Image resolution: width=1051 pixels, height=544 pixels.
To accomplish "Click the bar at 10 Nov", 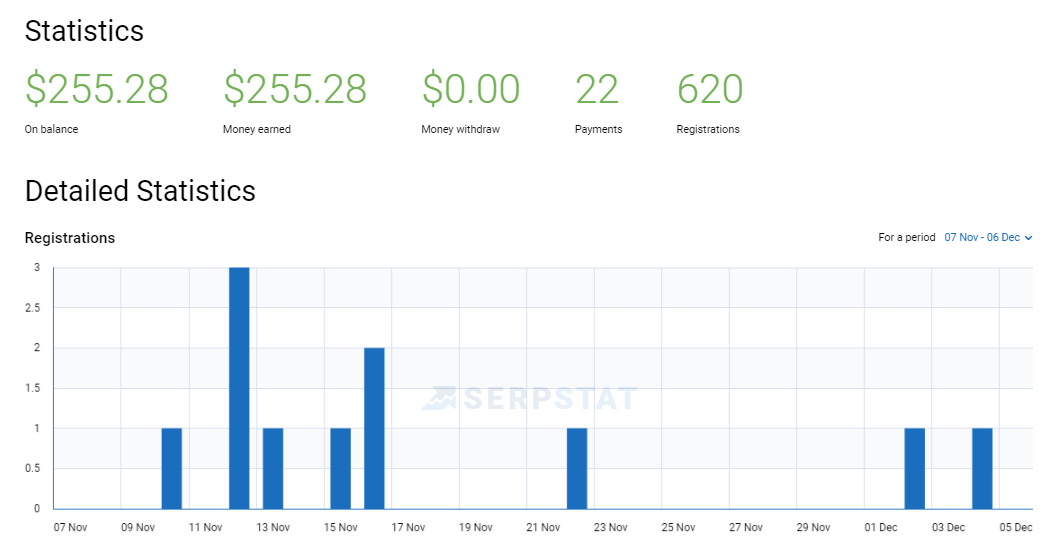I will pos(172,468).
